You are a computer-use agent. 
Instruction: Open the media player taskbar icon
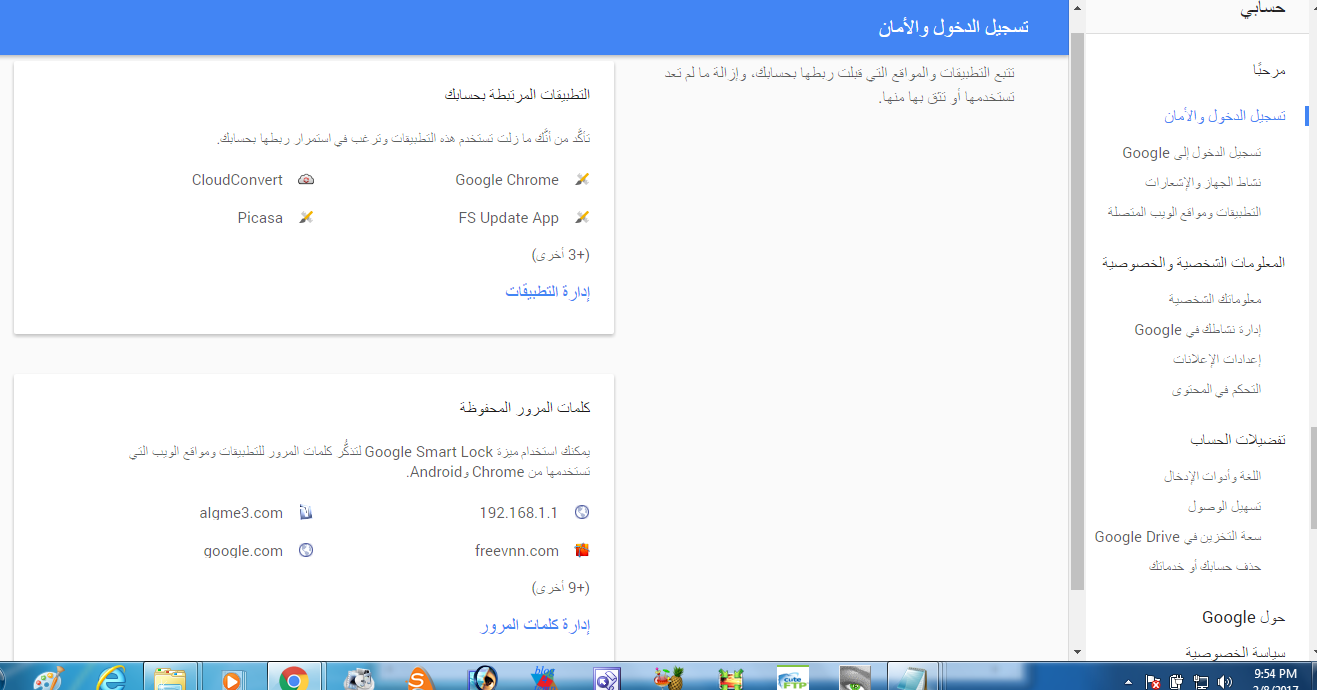point(232,678)
